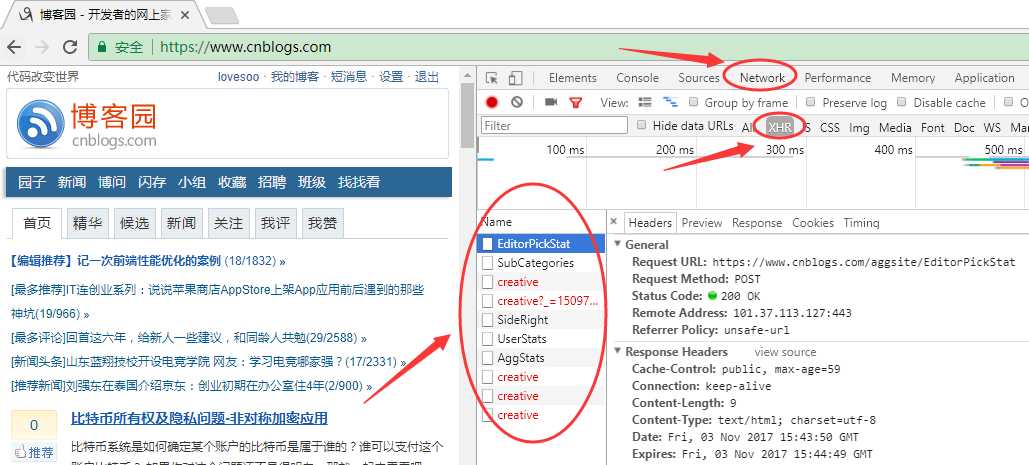This screenshot has height=465, width=1029.
Task: Switch to the 候选 page tab
Action: click(135, 224)
